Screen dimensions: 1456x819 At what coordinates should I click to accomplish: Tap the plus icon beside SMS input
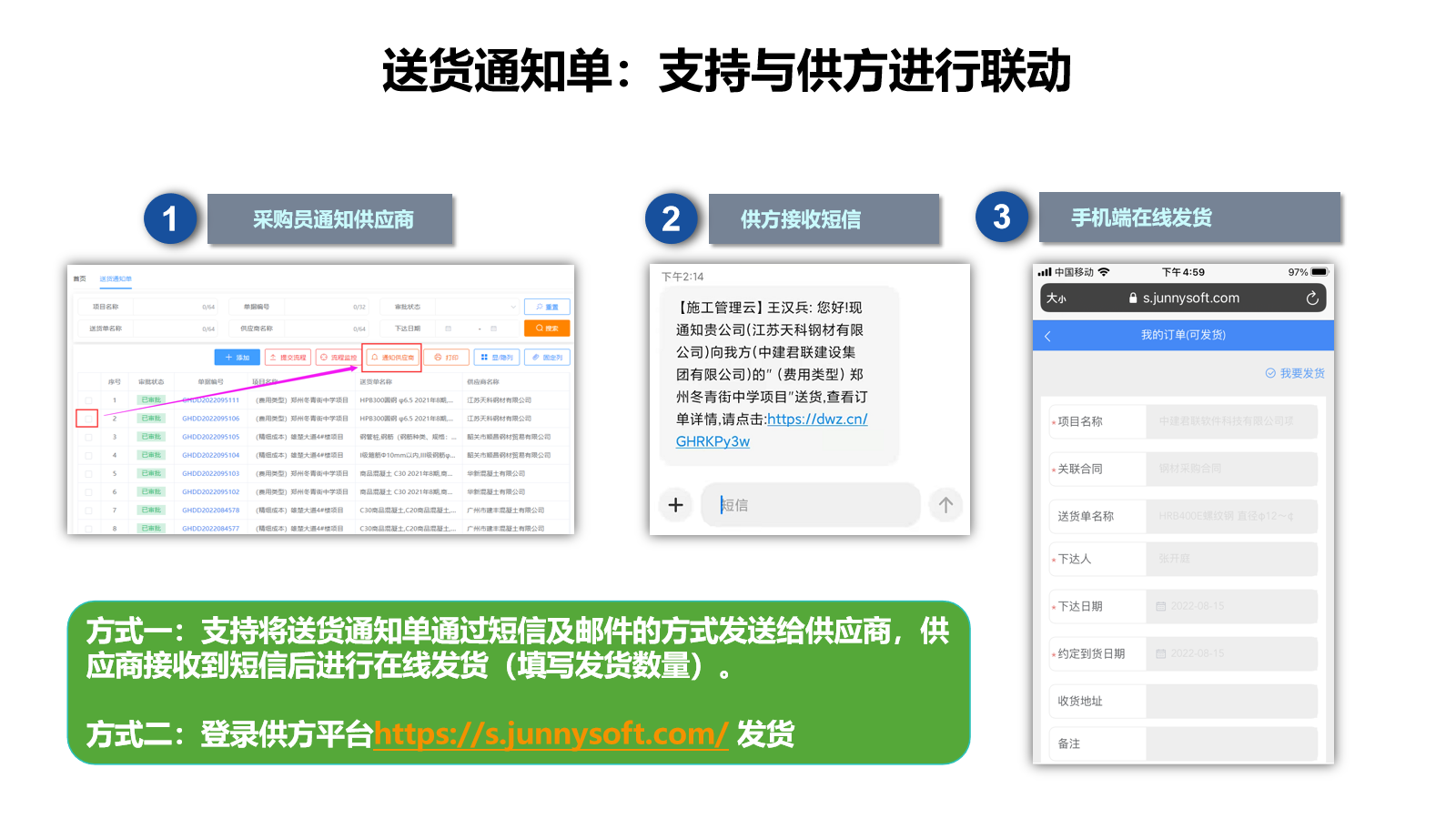[675, 505]
